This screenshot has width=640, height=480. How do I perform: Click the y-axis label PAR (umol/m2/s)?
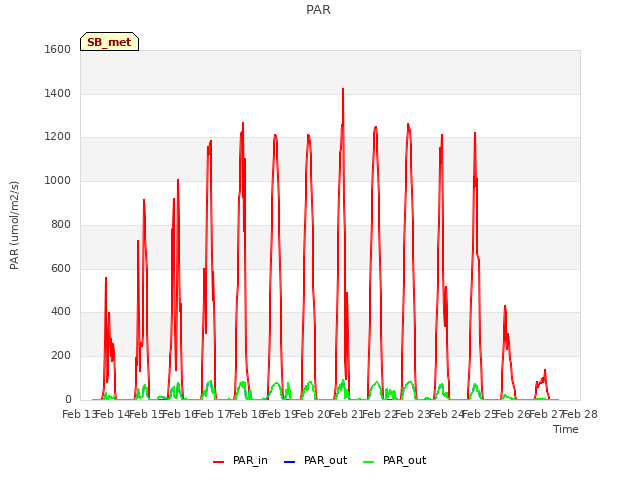pyautogui.click(x=14, y=225)
